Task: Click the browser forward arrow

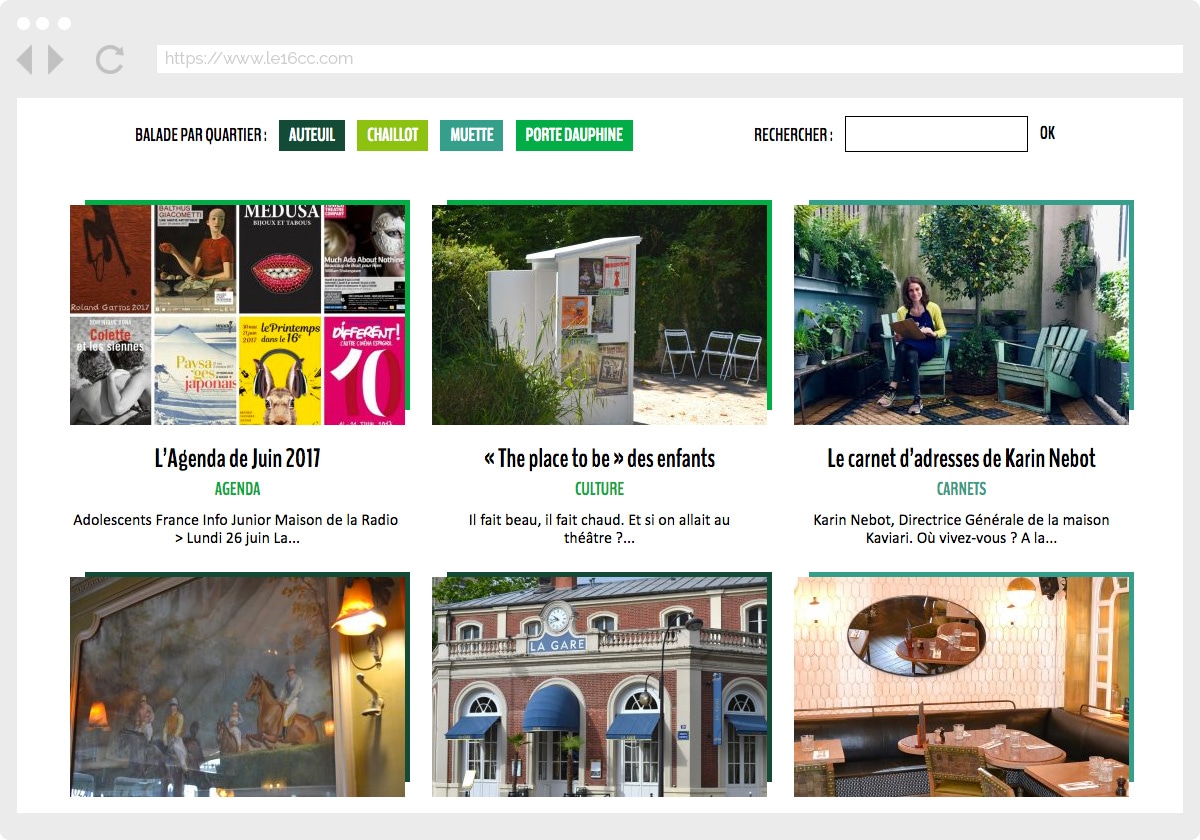Action: [55, 60]
